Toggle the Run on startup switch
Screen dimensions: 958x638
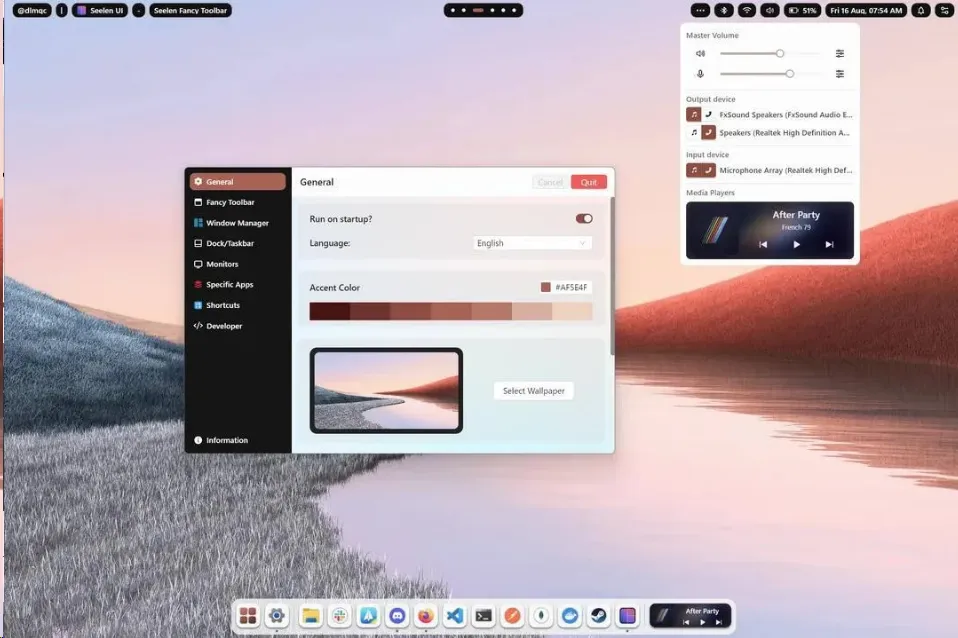pyautogui.click(x=583, y=219)
